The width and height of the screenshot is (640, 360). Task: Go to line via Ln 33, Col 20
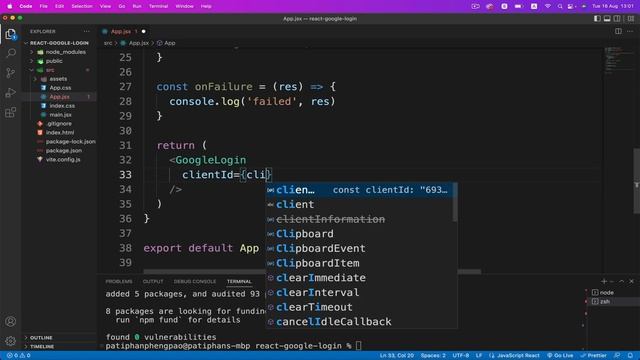pos(397,356)
